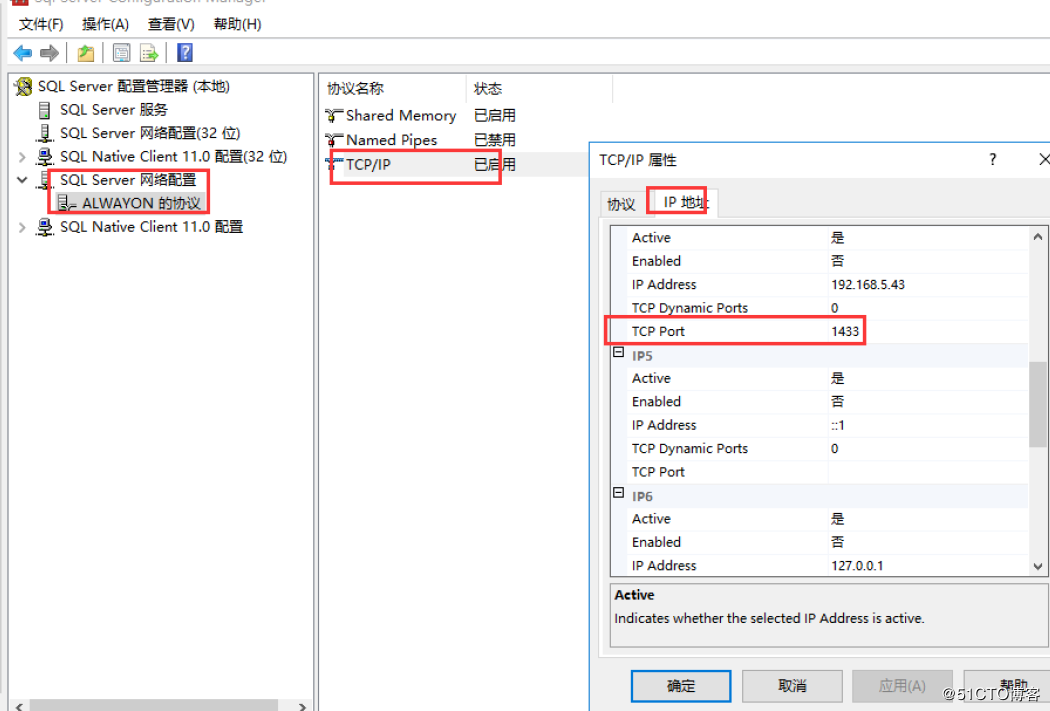This screenshot has width=1050, height=711.
Task: Click the IP6 Active value 是
Action: (x=838, y=519)
